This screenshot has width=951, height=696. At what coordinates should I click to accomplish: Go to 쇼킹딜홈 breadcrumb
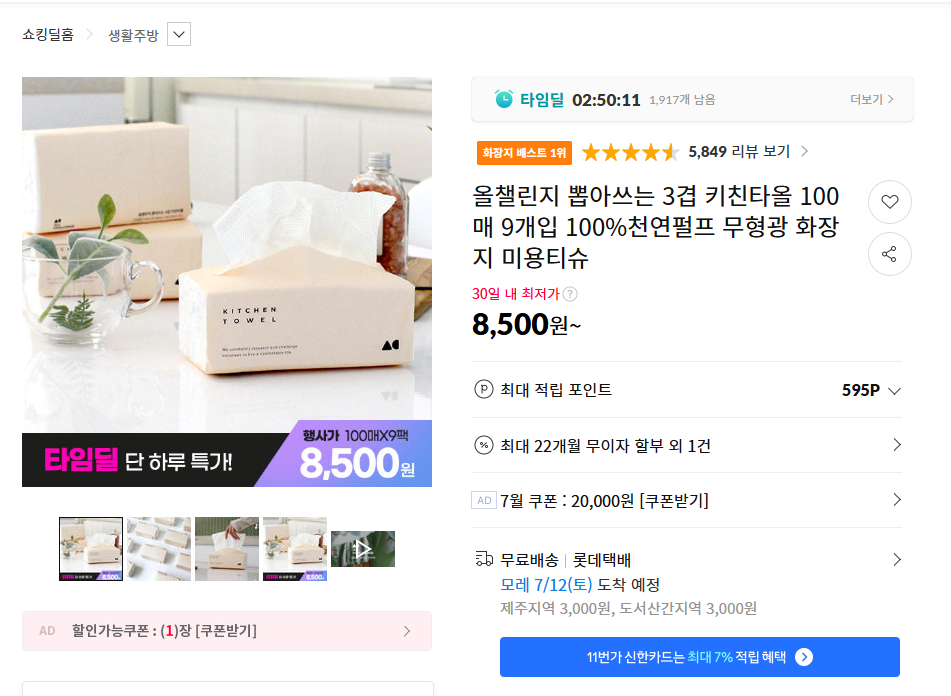[x=48, y=35]
